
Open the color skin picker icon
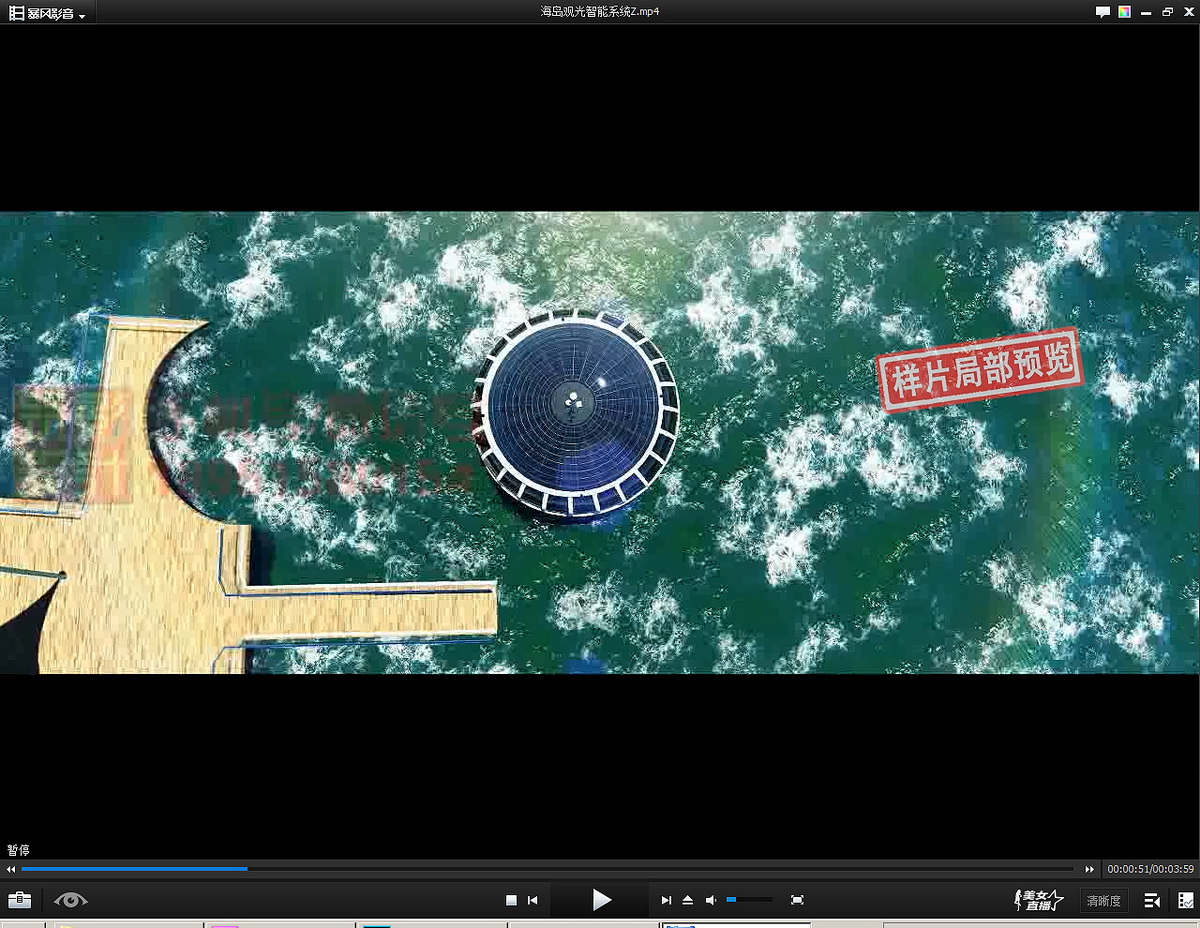click(1125, 12)
